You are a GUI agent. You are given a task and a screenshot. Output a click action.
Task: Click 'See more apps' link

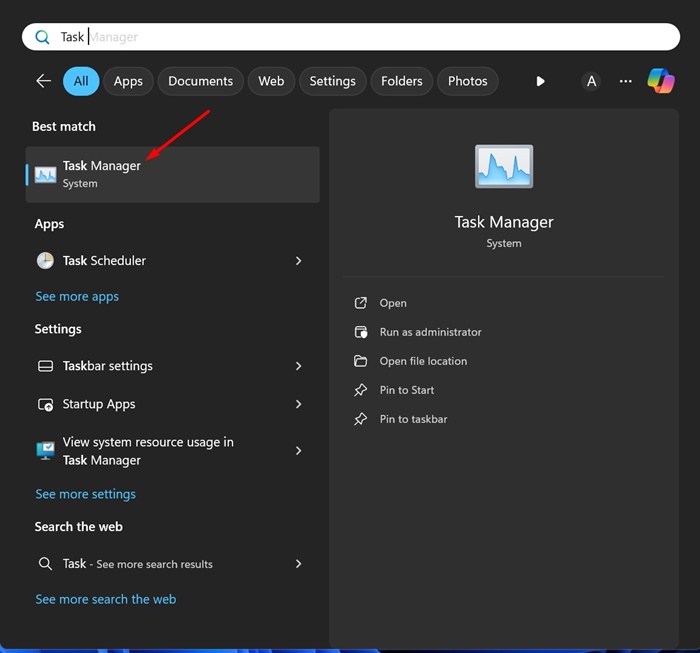point(77,297)
